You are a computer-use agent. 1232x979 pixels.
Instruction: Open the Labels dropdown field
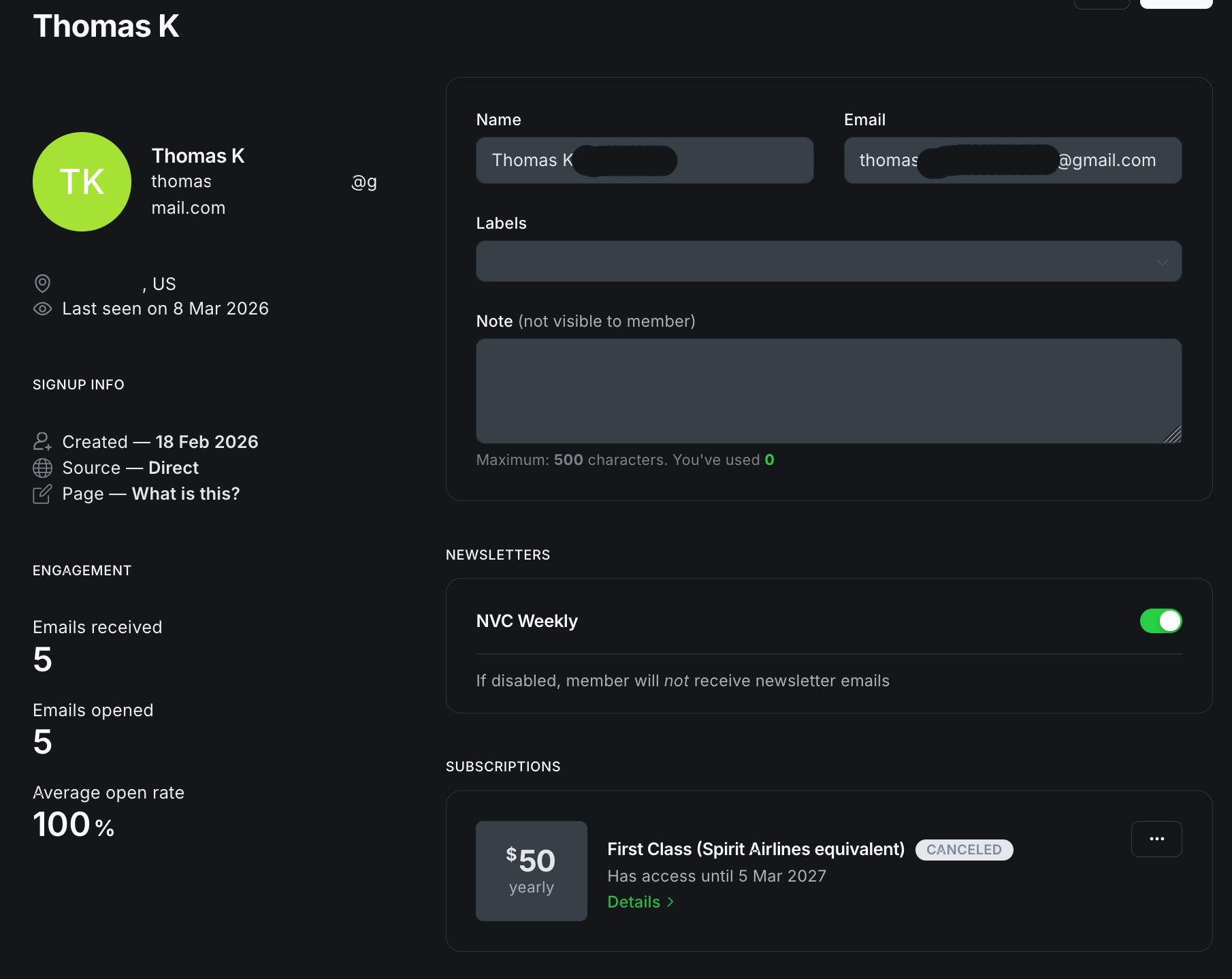pyautogui.click(x=817, y=261)
